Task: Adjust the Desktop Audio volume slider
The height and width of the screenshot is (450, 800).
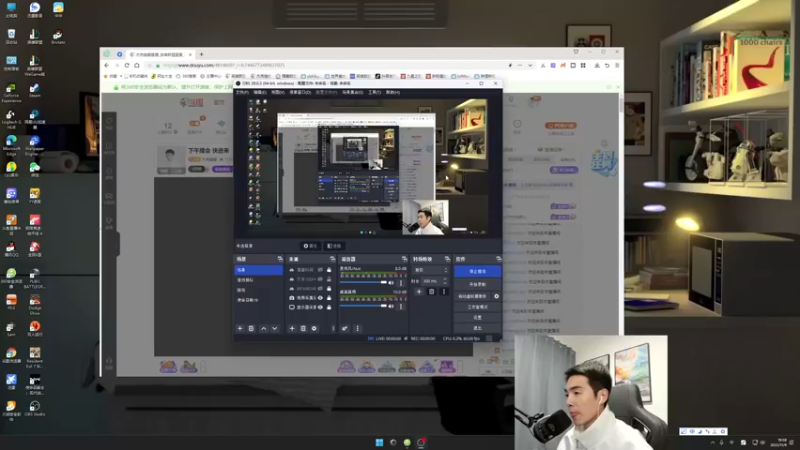Action: point(363,306)
